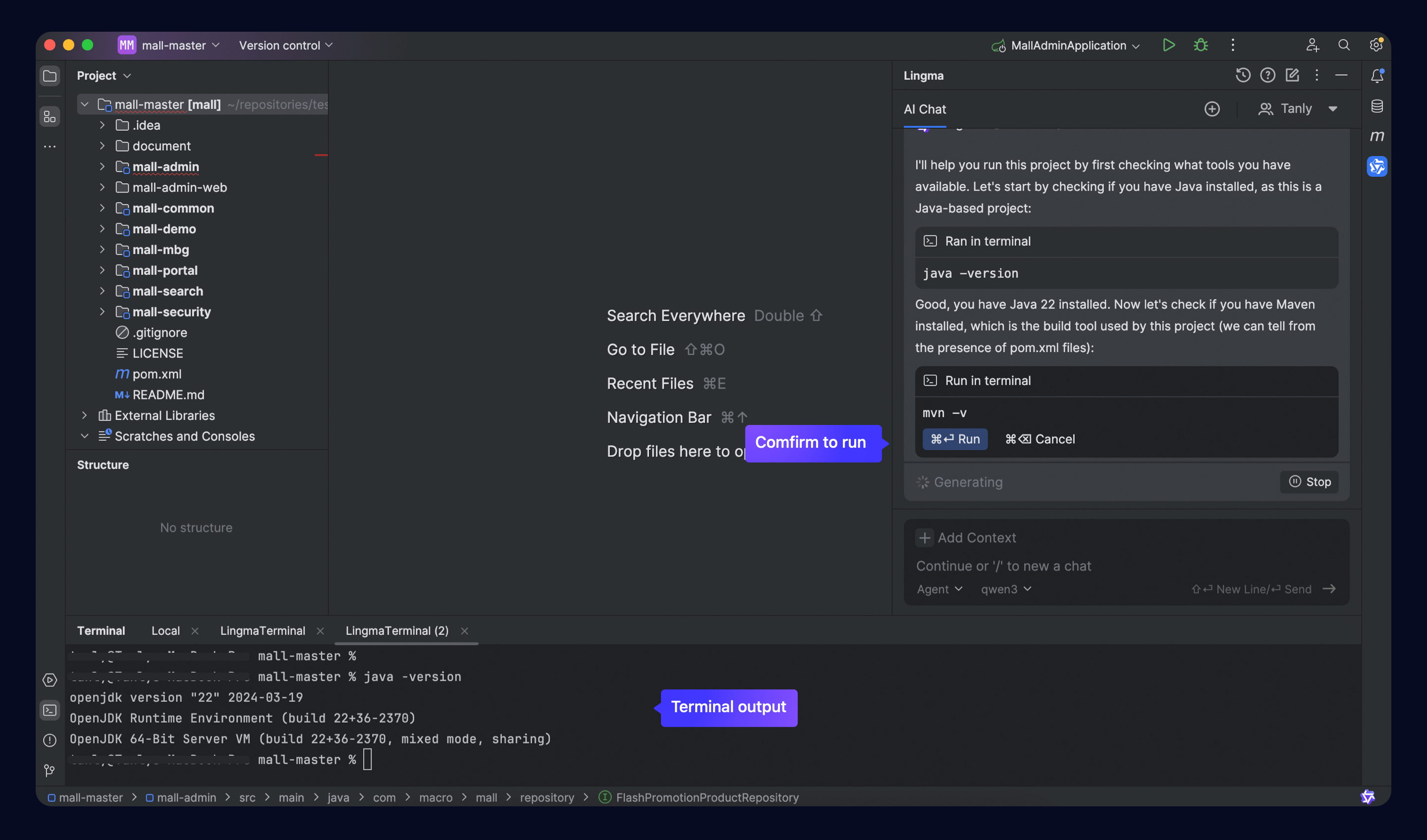1427x840 pixels.
Task: Open the Agent mode dropdown
Action: click(x=939, y=589)
